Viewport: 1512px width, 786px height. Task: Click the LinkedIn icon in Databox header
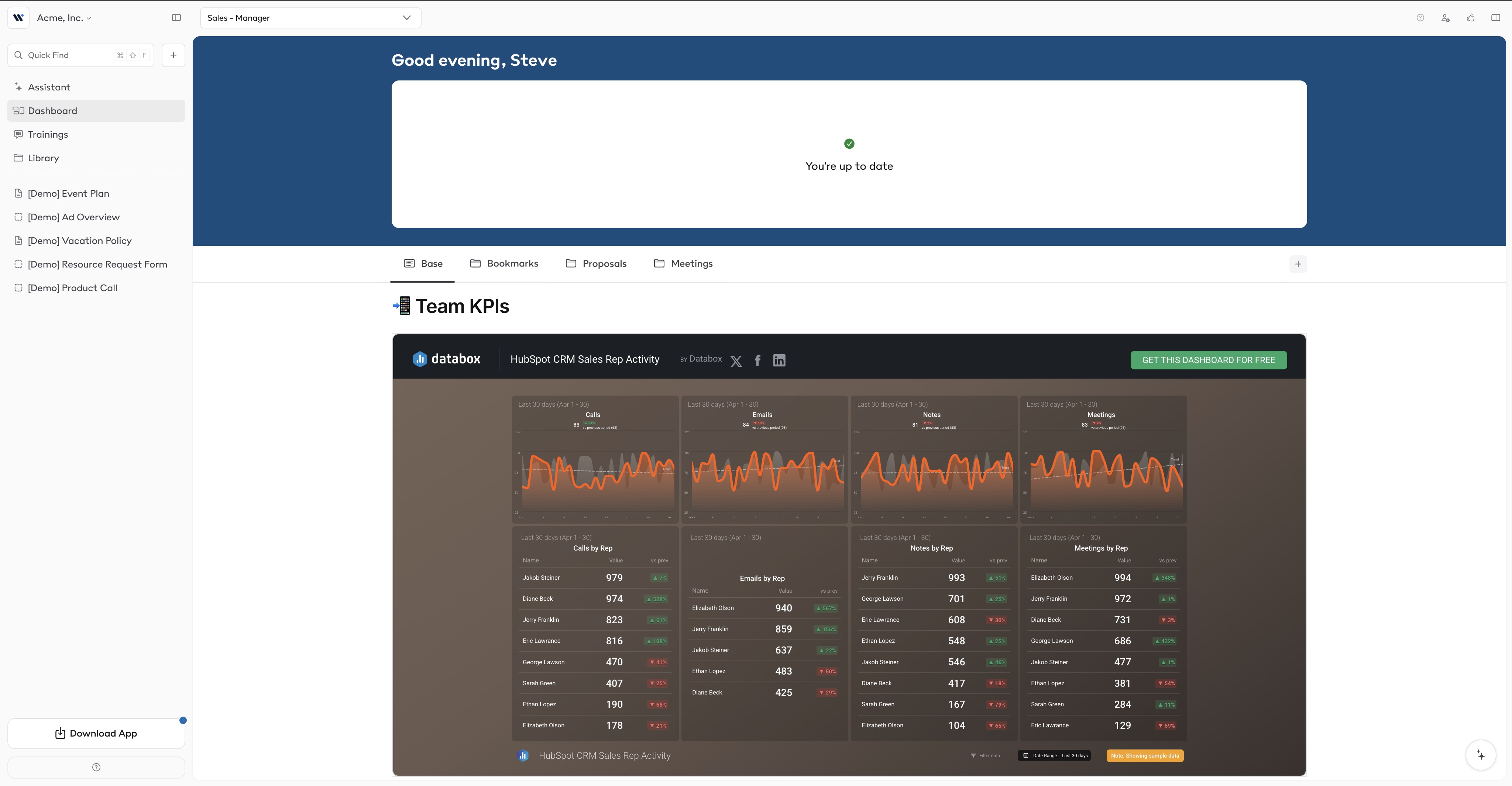click(x=779, y=360)
